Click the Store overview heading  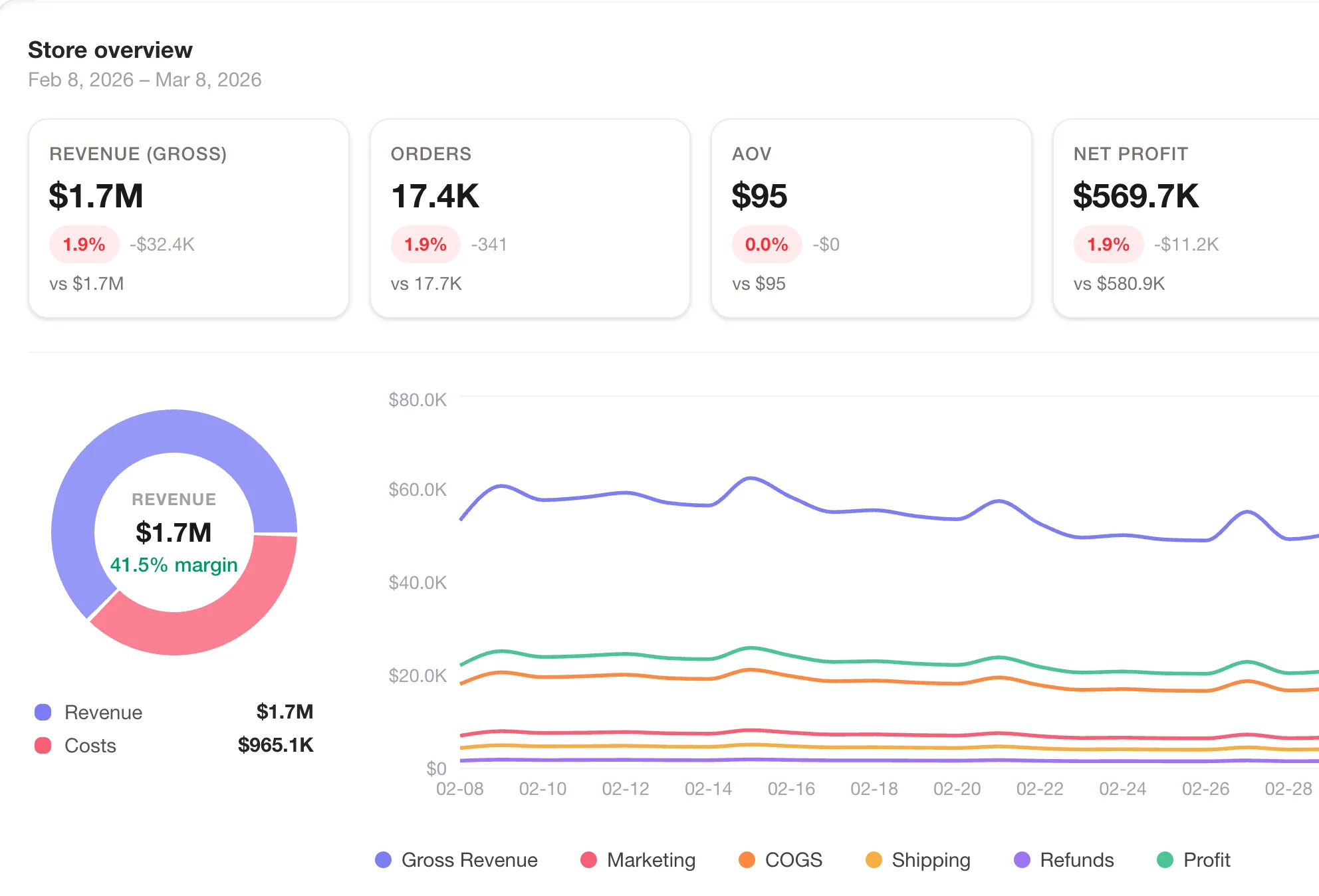pos(110,50)
